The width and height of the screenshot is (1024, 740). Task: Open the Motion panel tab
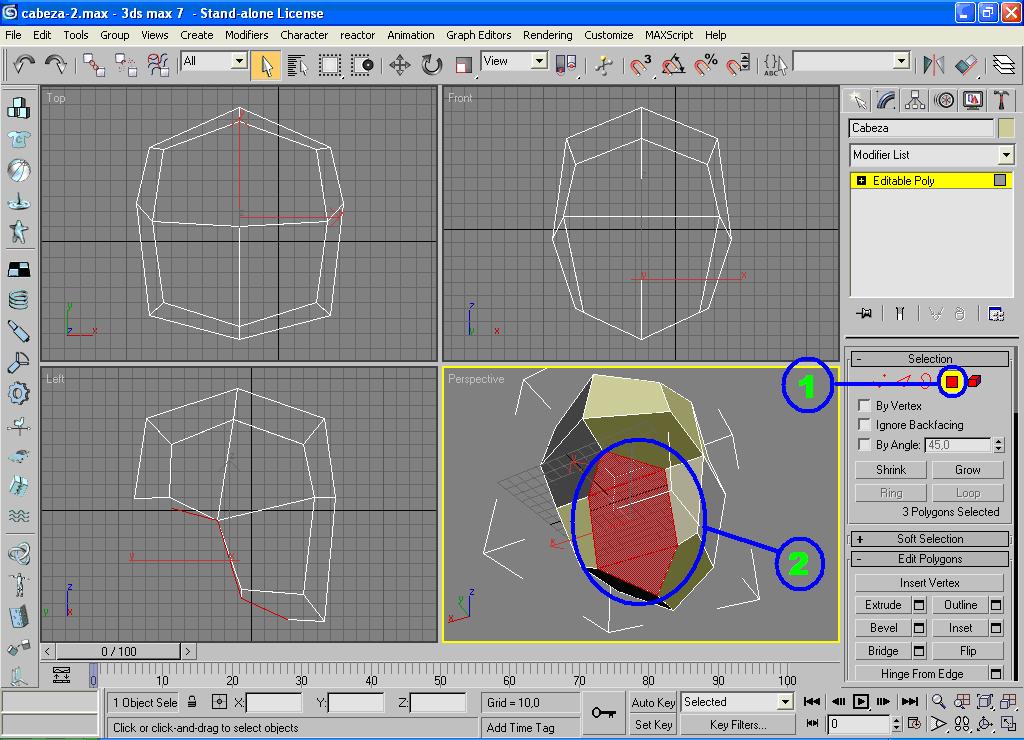coord(944,100)
